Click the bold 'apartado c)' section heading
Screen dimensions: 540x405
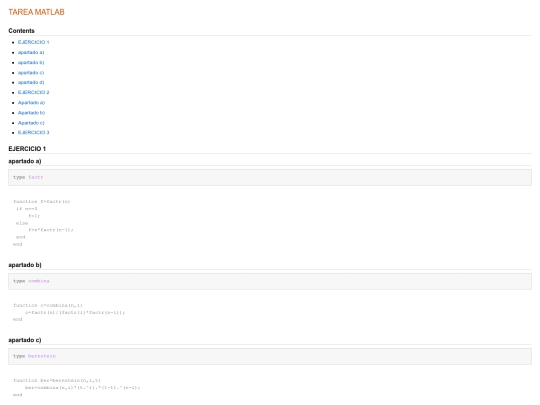point(25,340)
